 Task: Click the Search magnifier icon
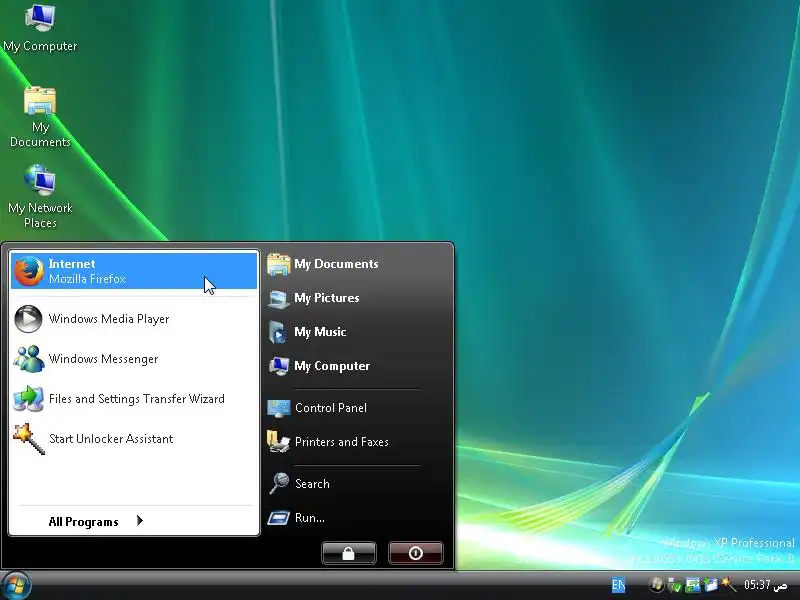(x=279, y=483)
